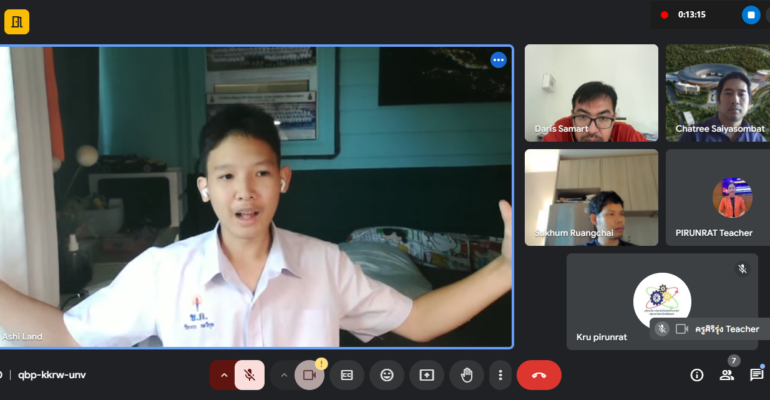Open options on Ashi Land's video tile
The image size is (770, 400).
(498, 60)
